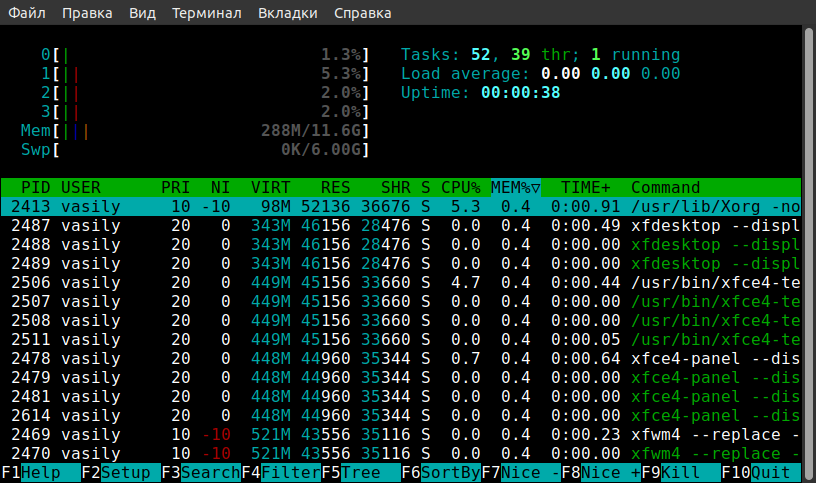Select process row PID 2506 xfce4-terminal
Image resolution: width=816 pixels, height=483 pixels.
pyautogui.click(x=401, y=283)
